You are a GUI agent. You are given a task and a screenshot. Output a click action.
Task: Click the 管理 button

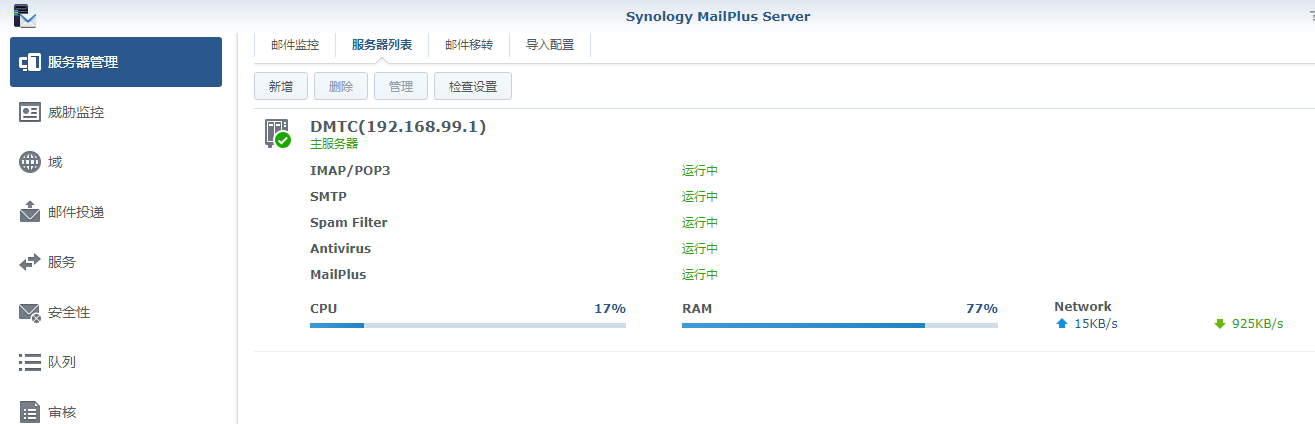(401, 87)
